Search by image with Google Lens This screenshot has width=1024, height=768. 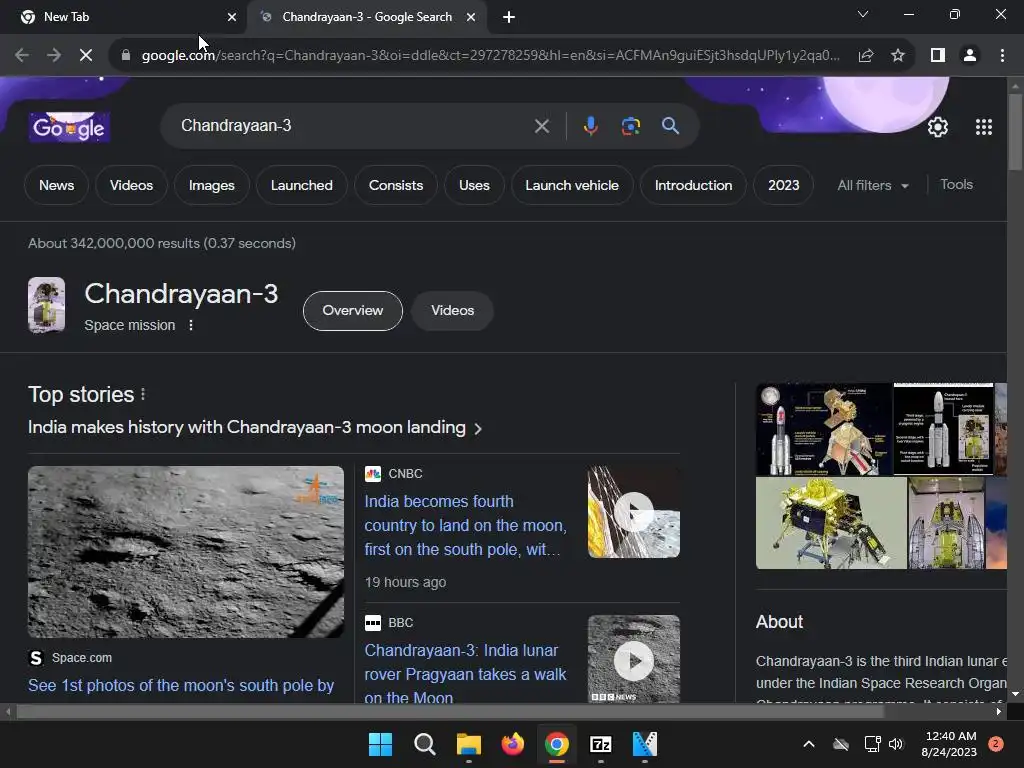[630, 126]
